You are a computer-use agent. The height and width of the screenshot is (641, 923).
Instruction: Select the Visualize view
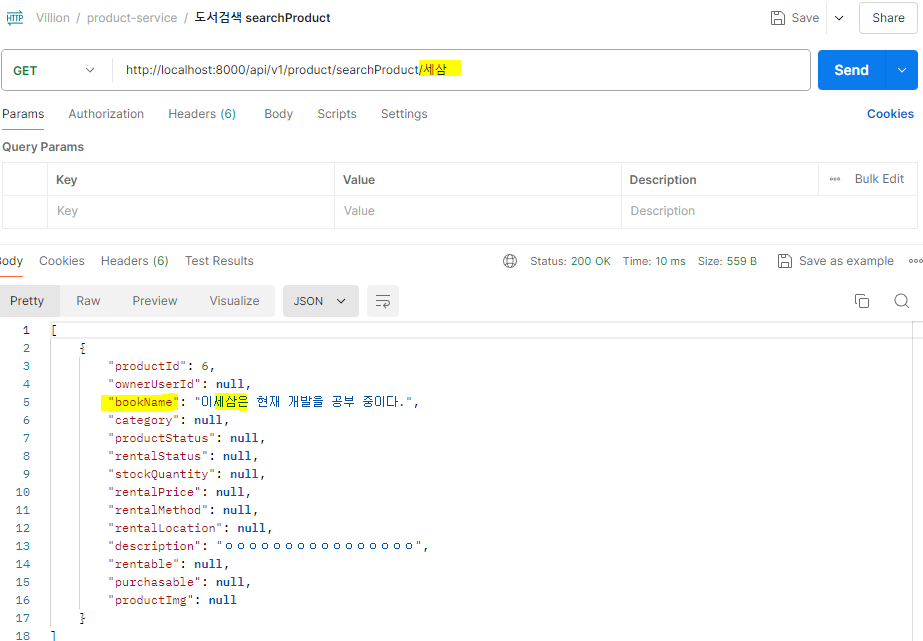pos(234,301)
